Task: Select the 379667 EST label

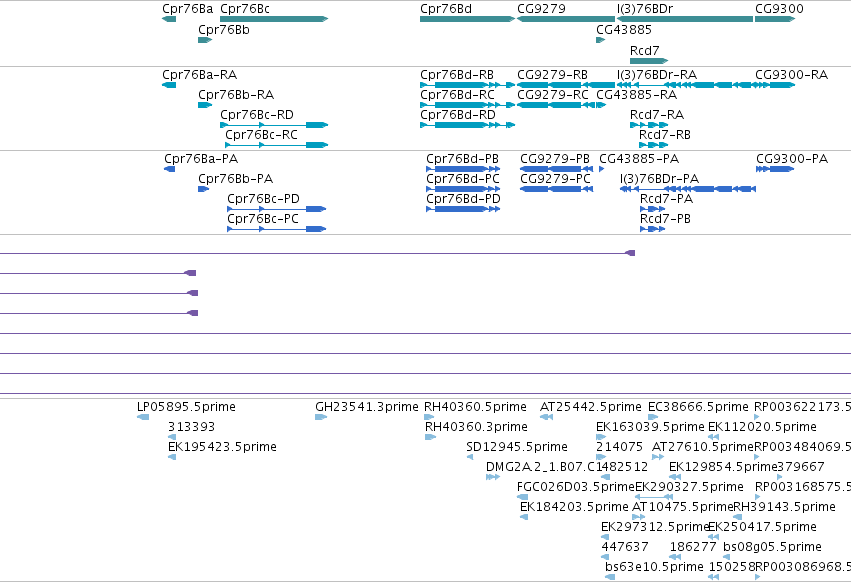Action: [x=801, y=467]
